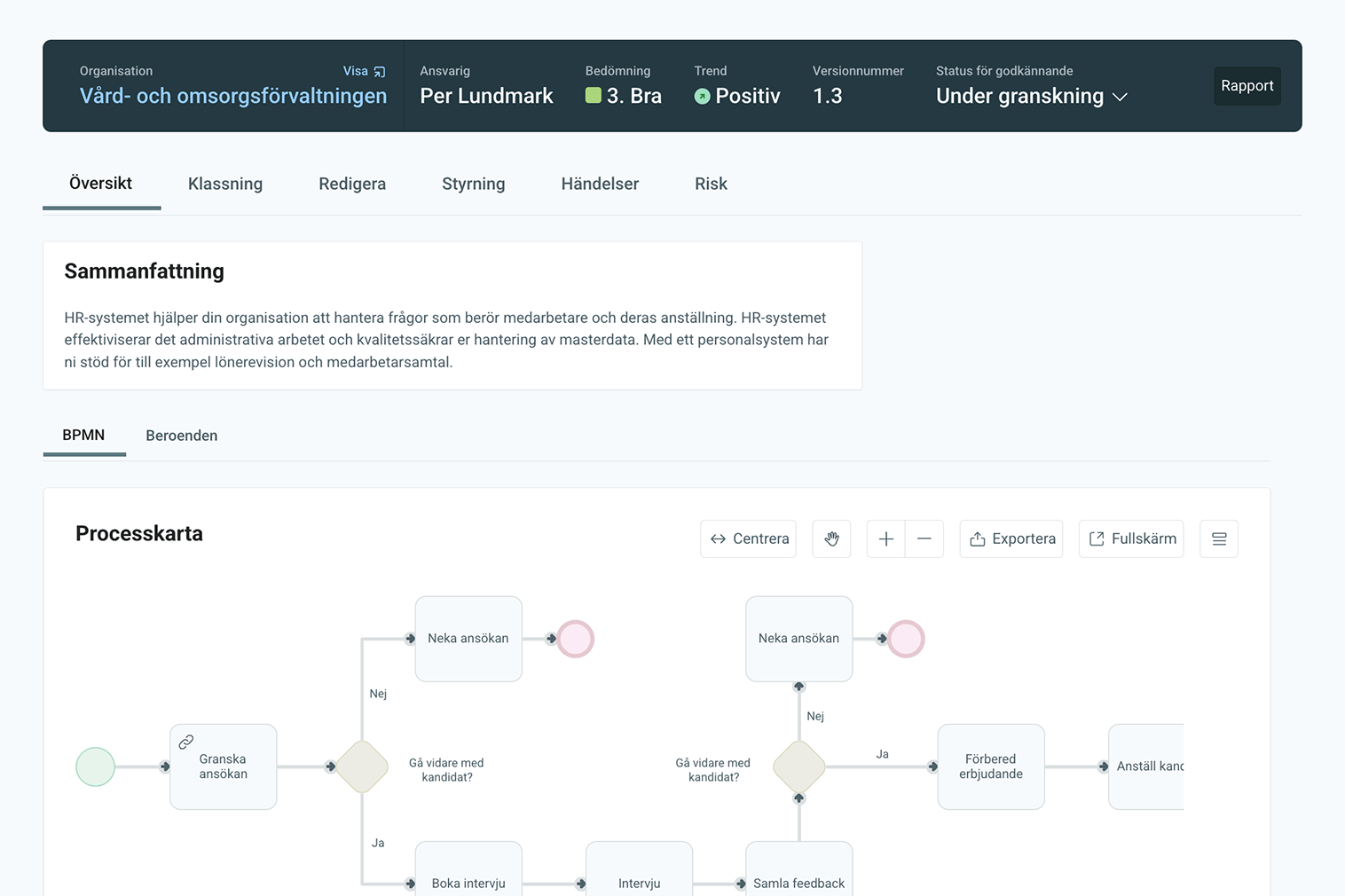Zoom in with the plus icon

[x=885, y=538]
